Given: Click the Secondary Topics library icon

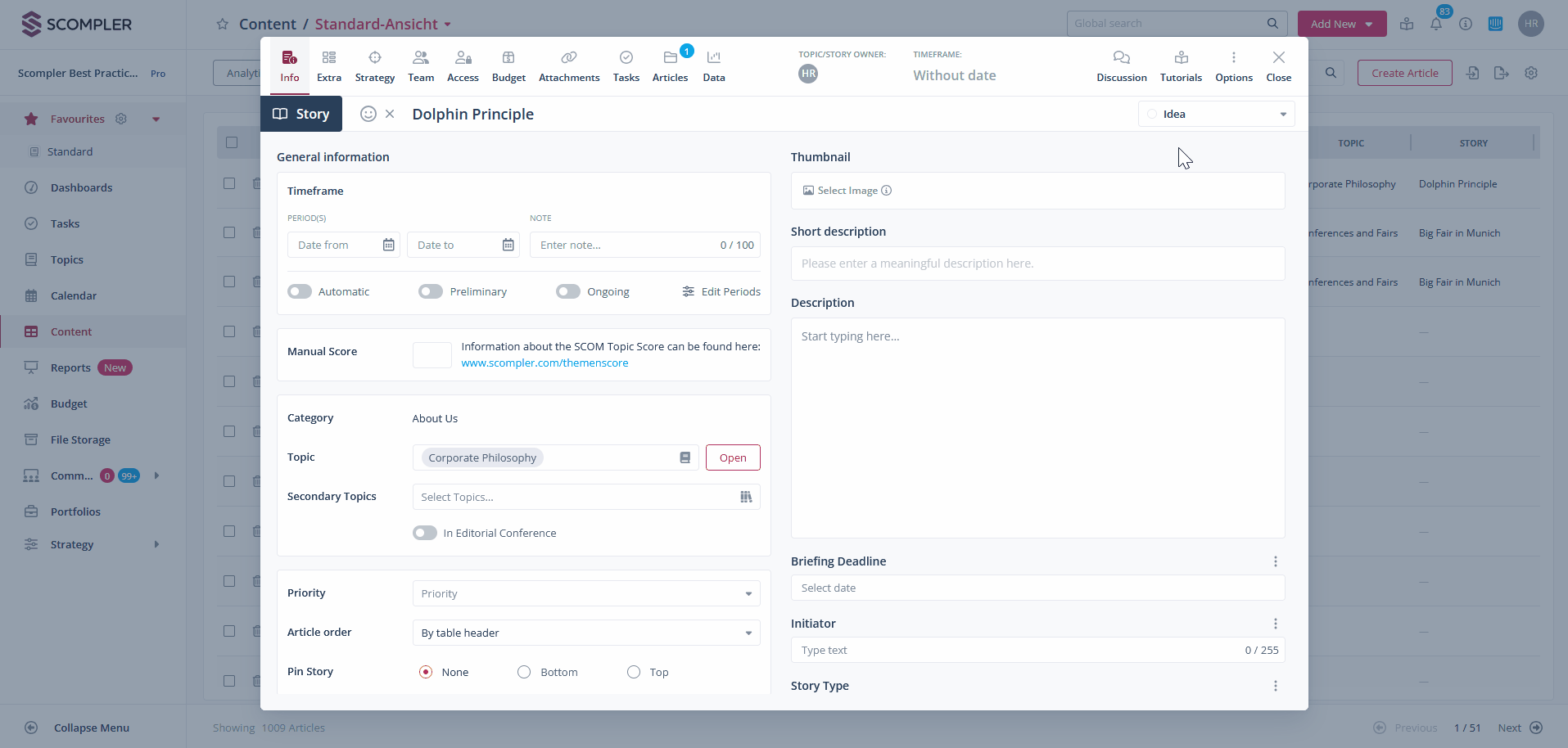Looking at the screenshot, I should point(746,497).
